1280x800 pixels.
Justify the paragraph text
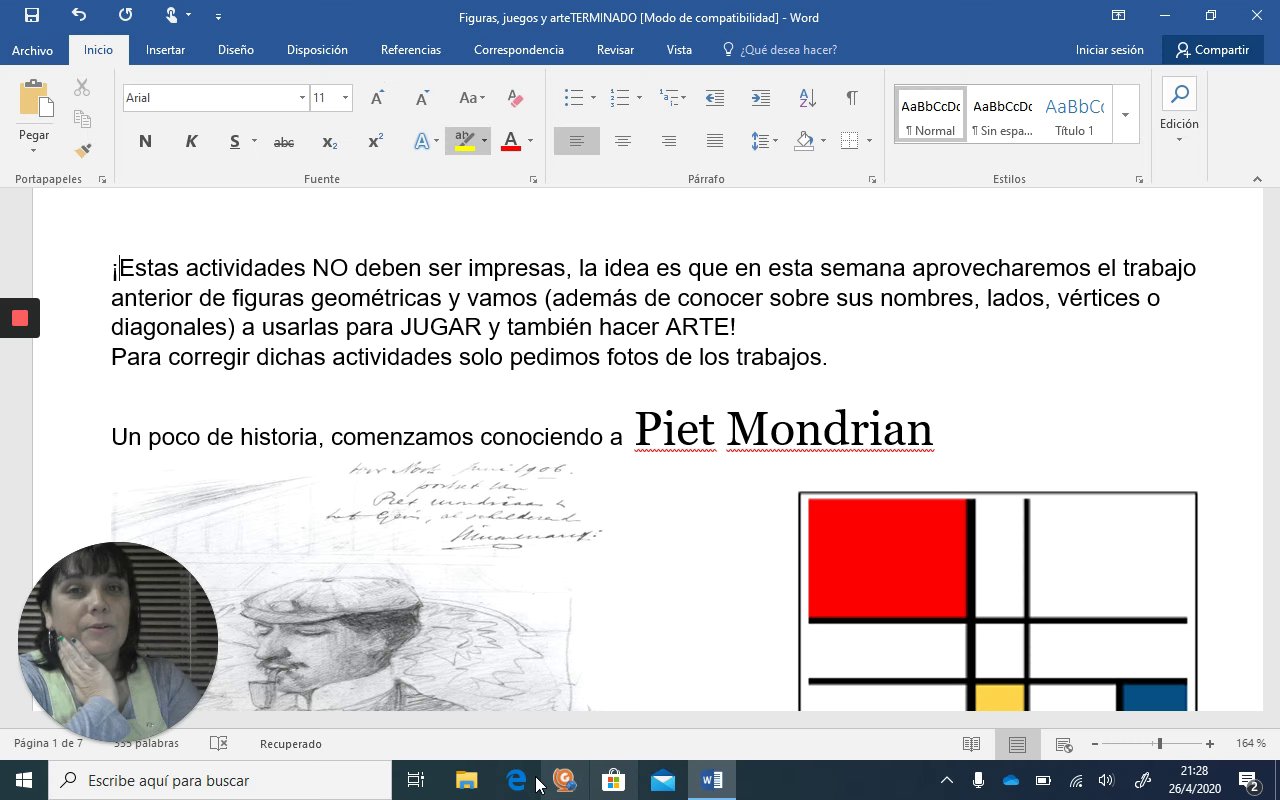click(x=714, y=142)
